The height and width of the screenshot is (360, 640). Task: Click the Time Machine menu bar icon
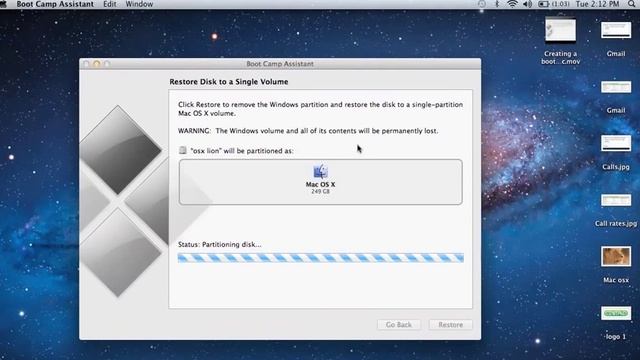coord(482,4)
